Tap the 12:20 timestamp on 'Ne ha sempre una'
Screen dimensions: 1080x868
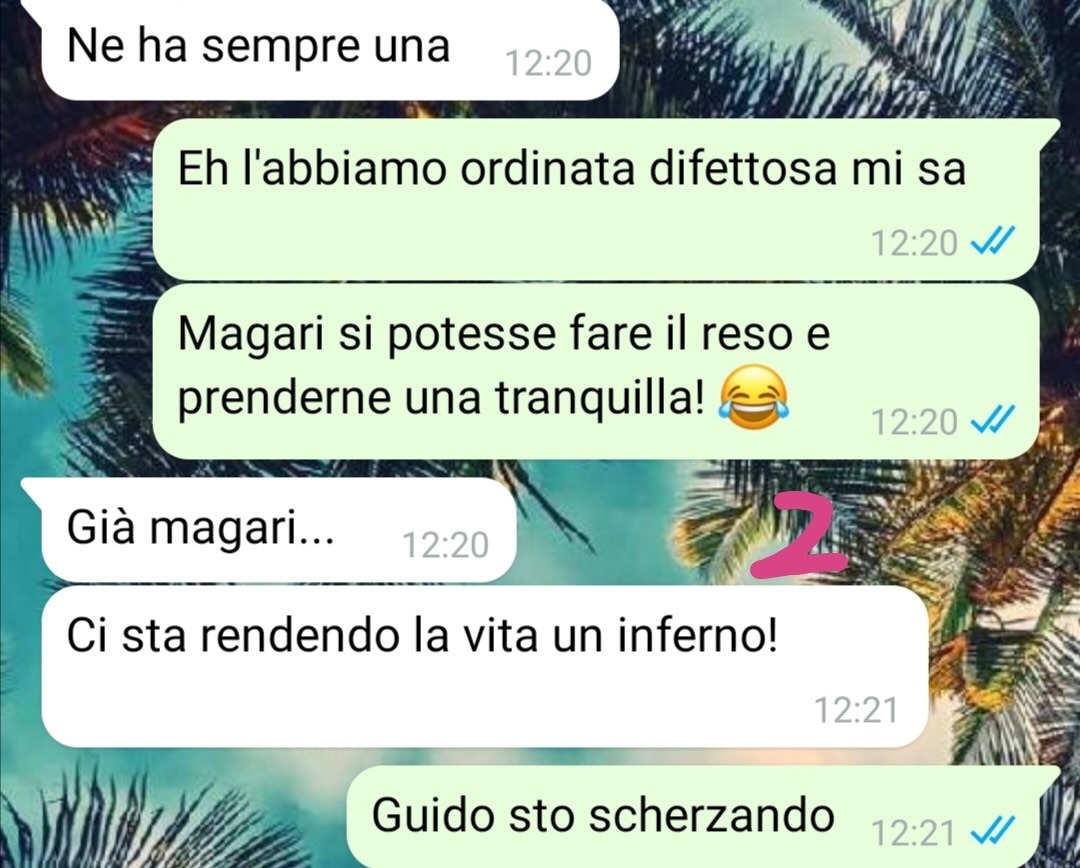548,63
